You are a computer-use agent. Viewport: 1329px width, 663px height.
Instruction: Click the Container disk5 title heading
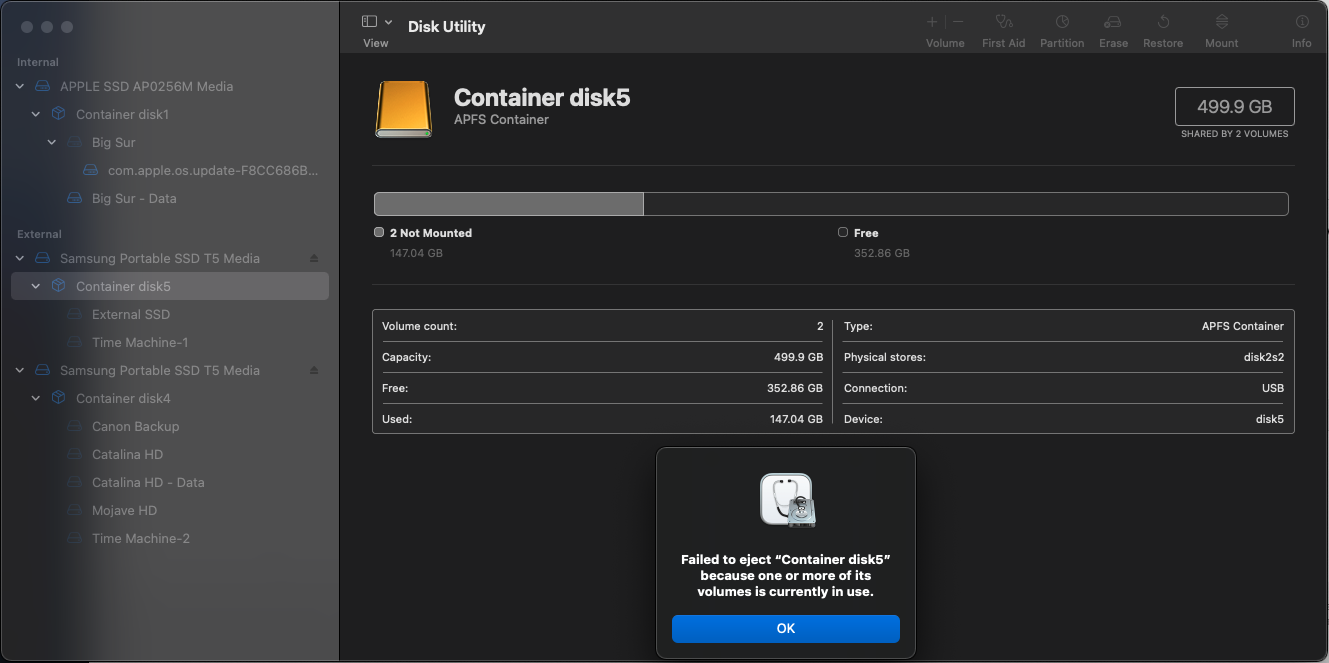(x=542, y=97)
